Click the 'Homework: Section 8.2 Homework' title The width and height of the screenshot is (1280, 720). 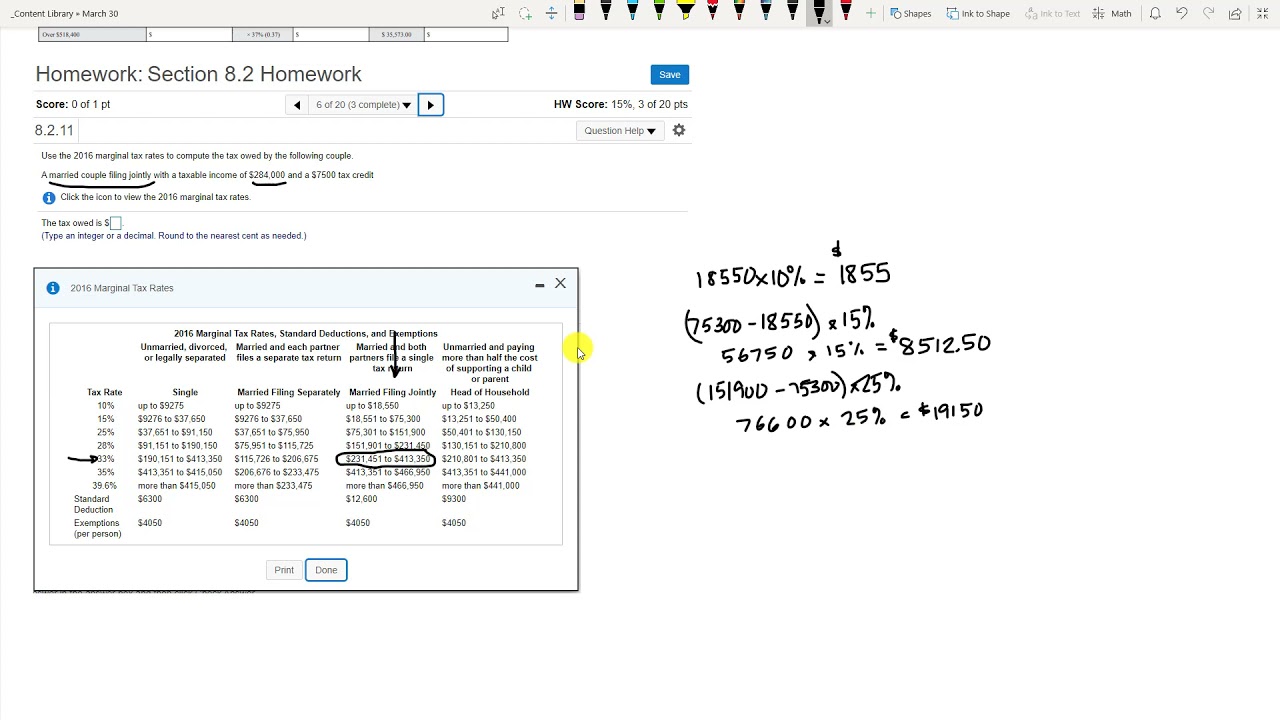199,74
